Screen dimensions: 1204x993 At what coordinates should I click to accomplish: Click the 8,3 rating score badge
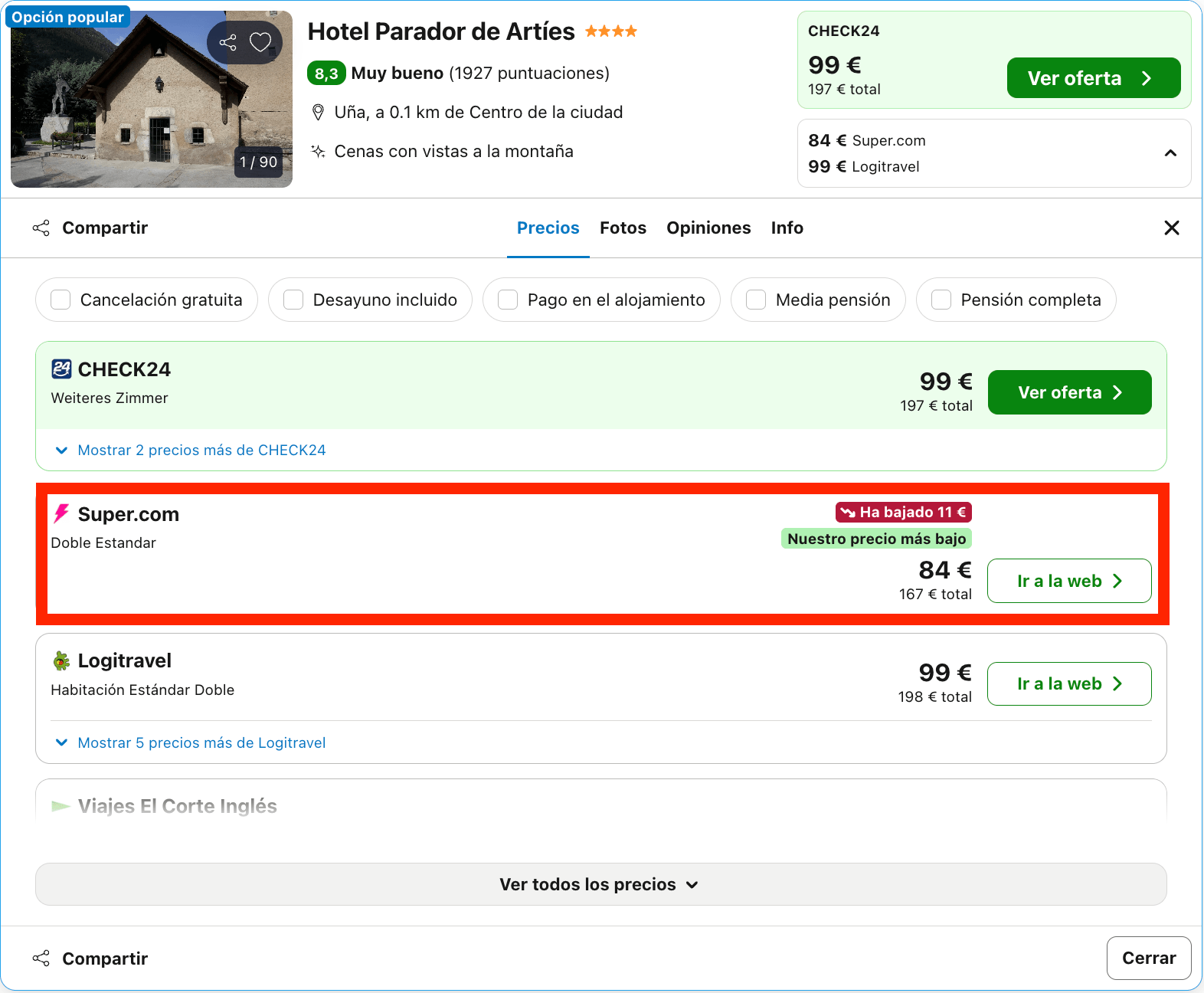click(326, 74)
